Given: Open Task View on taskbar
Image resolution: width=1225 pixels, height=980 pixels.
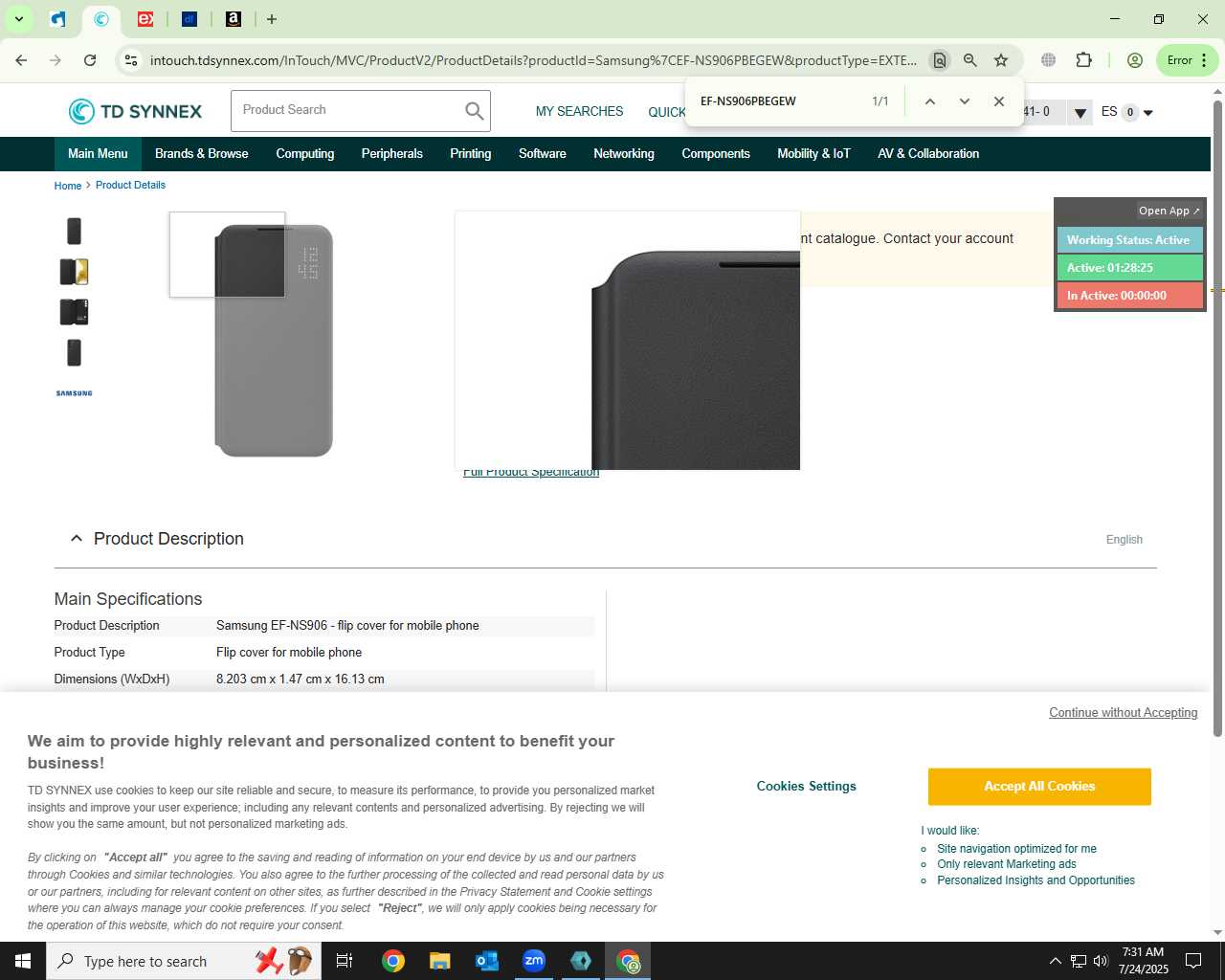Looking at the screenshot, I should [x=345, y=961].
